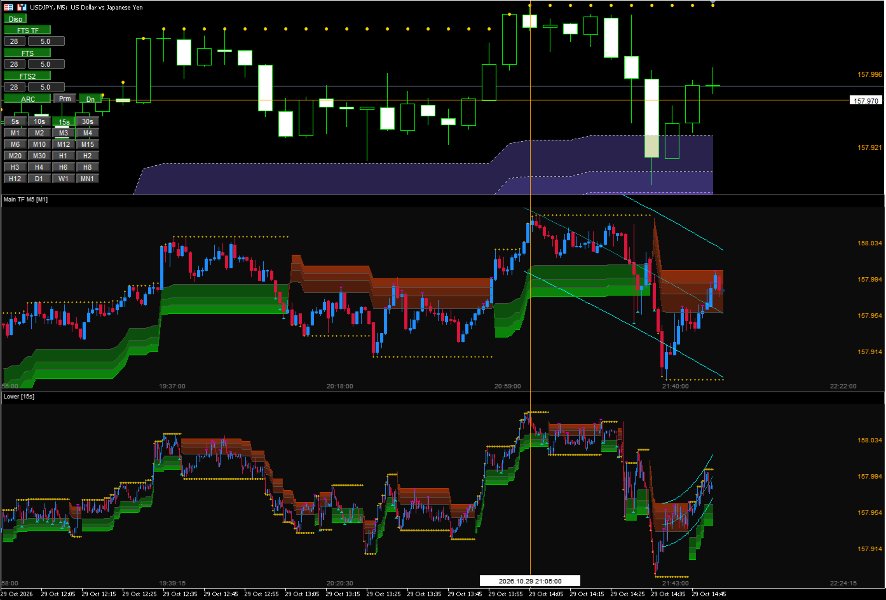Toggle the FTS2 indicator button
This screenshot has width=886, height=600.
27,75
